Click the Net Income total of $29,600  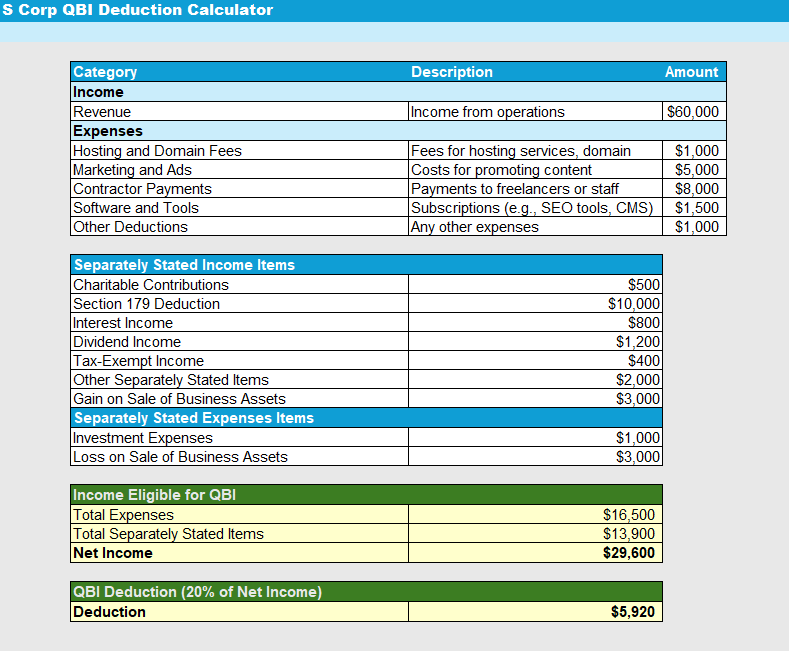(x=535, y=553)
